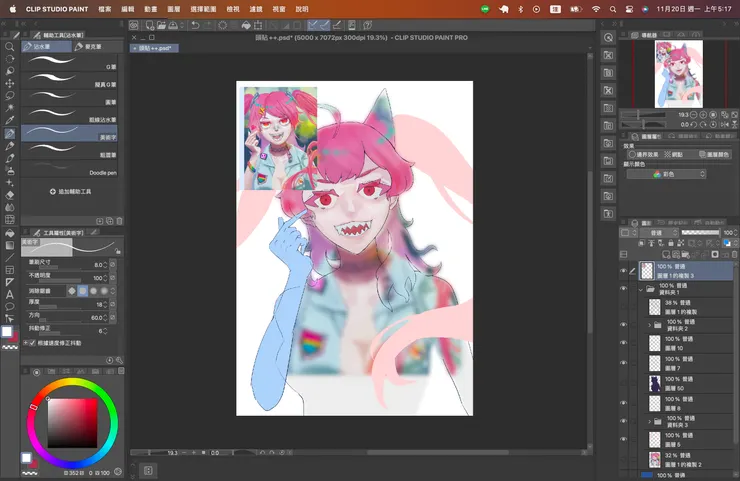Rotate canvas left in Navigator
This screenshot has height=481, width=740.
(x=693, y=125)
